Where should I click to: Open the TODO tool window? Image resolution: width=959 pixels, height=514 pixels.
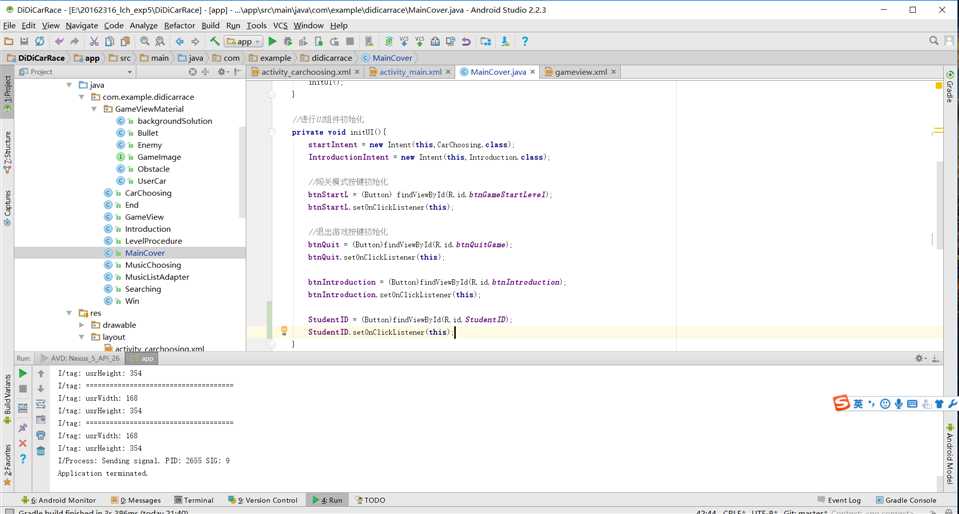pyautogui.click(x=371, y=500)
